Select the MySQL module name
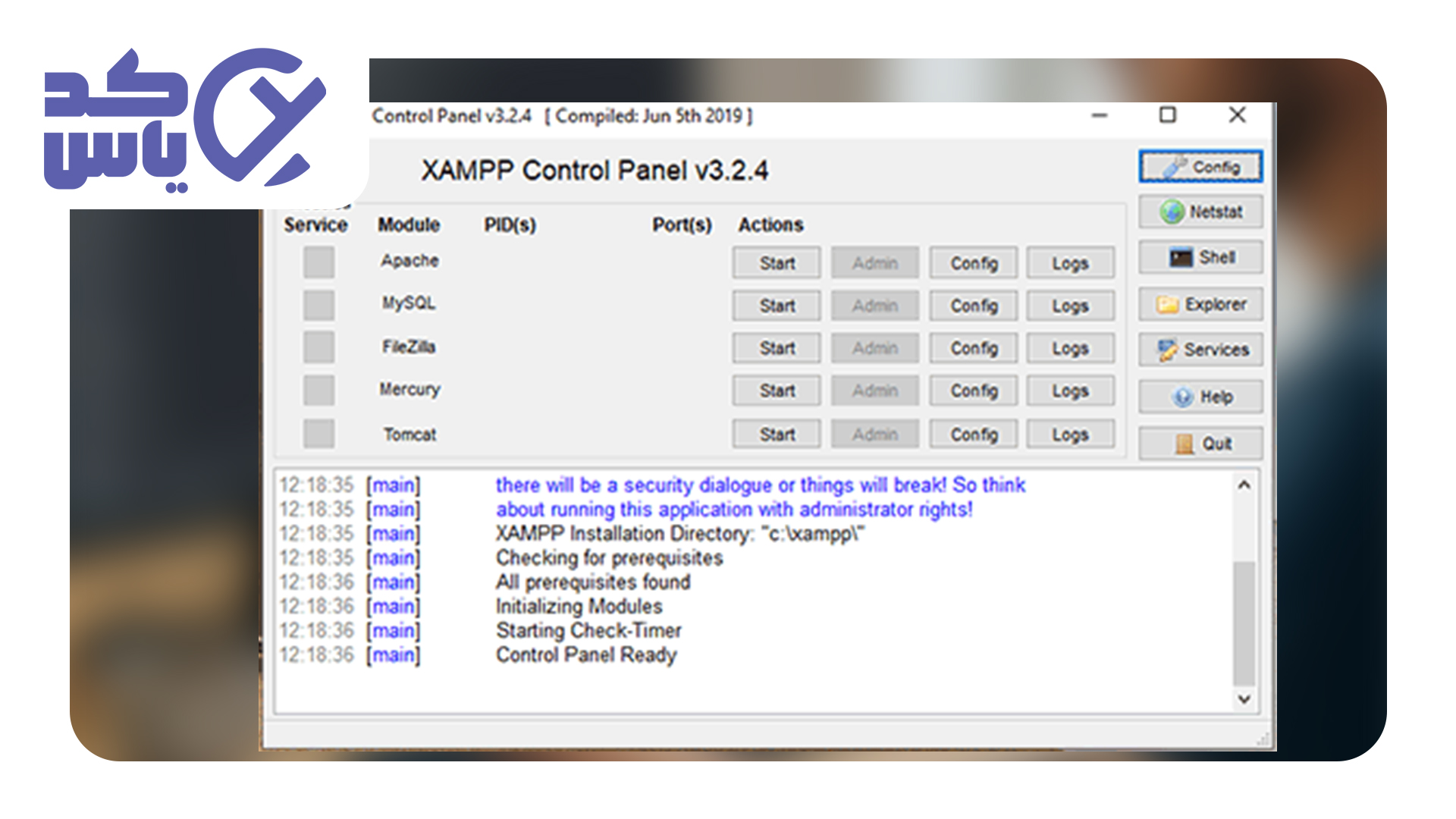 409,303
